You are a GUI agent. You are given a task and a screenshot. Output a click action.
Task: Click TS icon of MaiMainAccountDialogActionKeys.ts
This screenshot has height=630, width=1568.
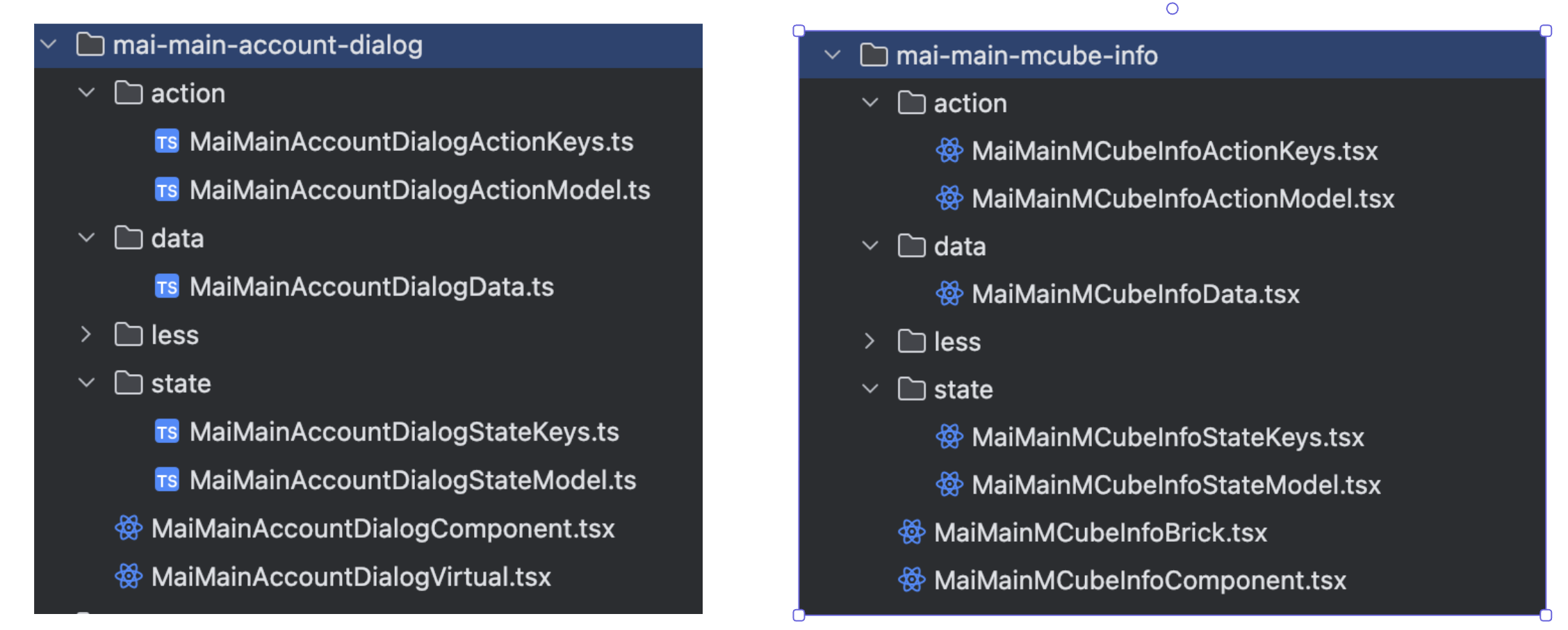click(x=167, y=142)
